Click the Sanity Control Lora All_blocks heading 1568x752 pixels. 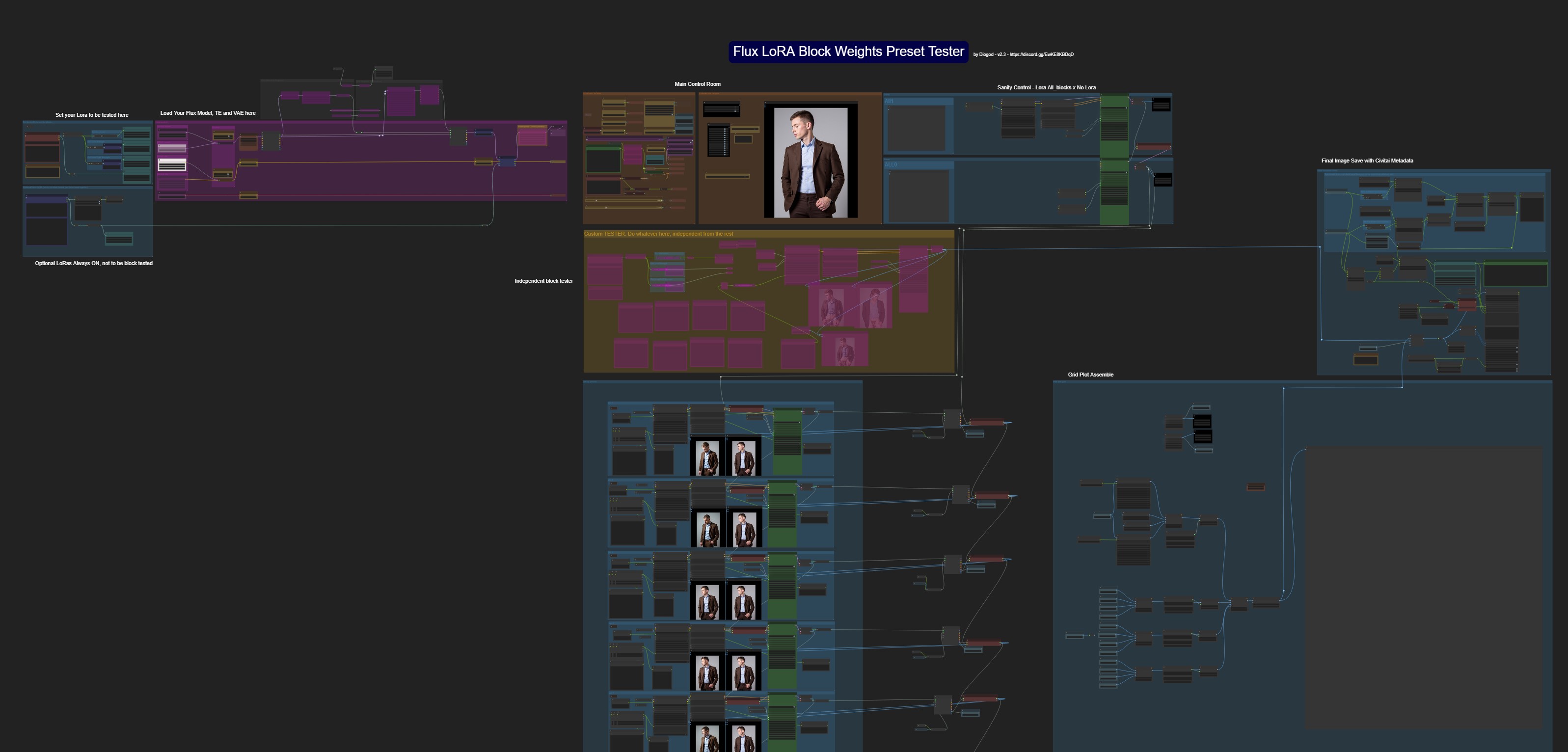click(x=1046, y=87)
